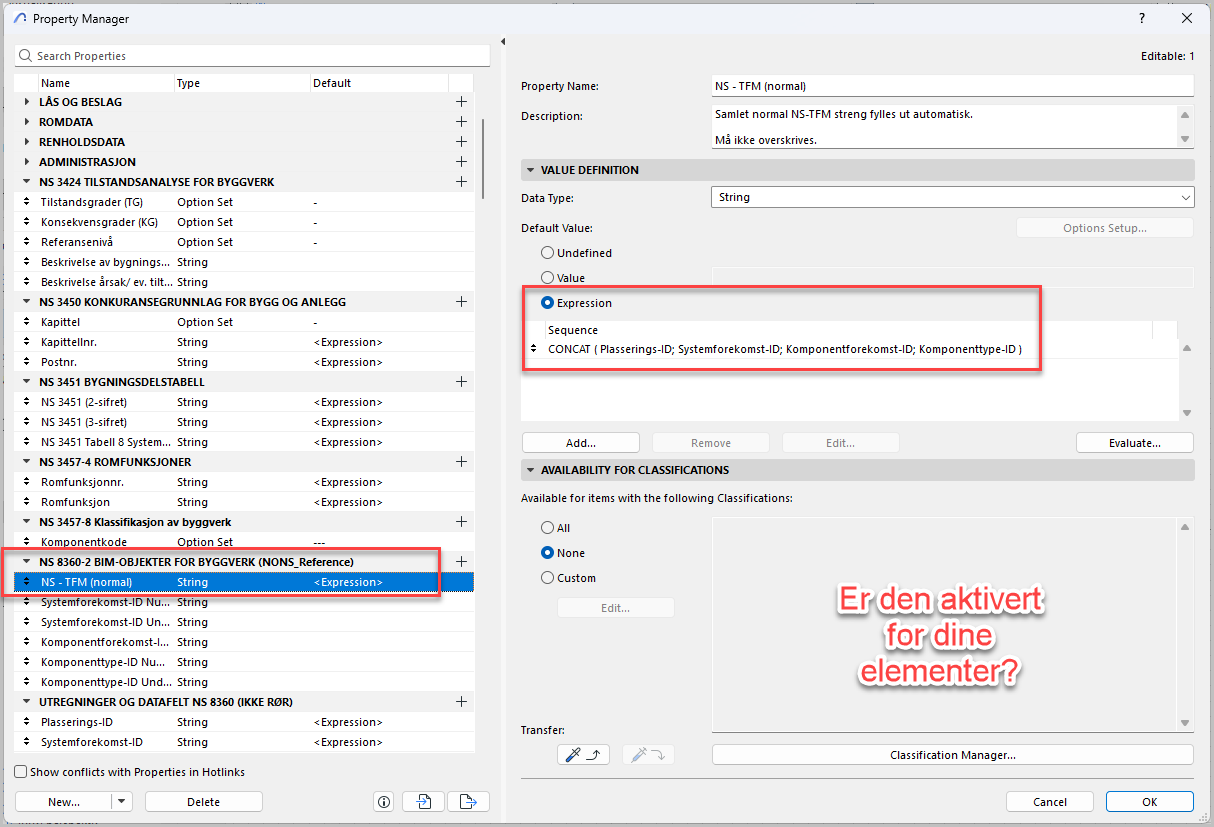Select the Undefined default value radio button

point(547,253)
